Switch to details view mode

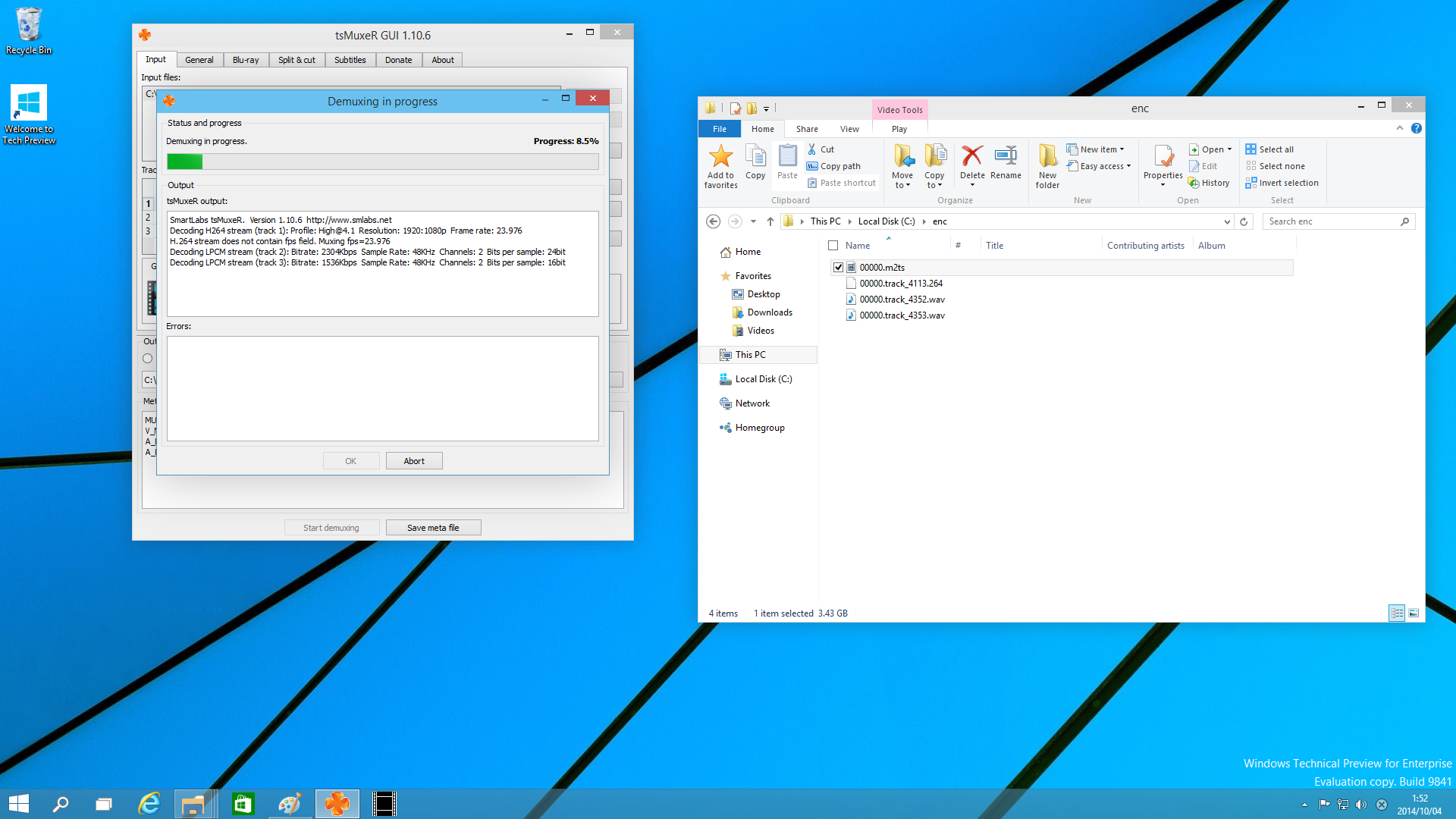pos(1397,613)
